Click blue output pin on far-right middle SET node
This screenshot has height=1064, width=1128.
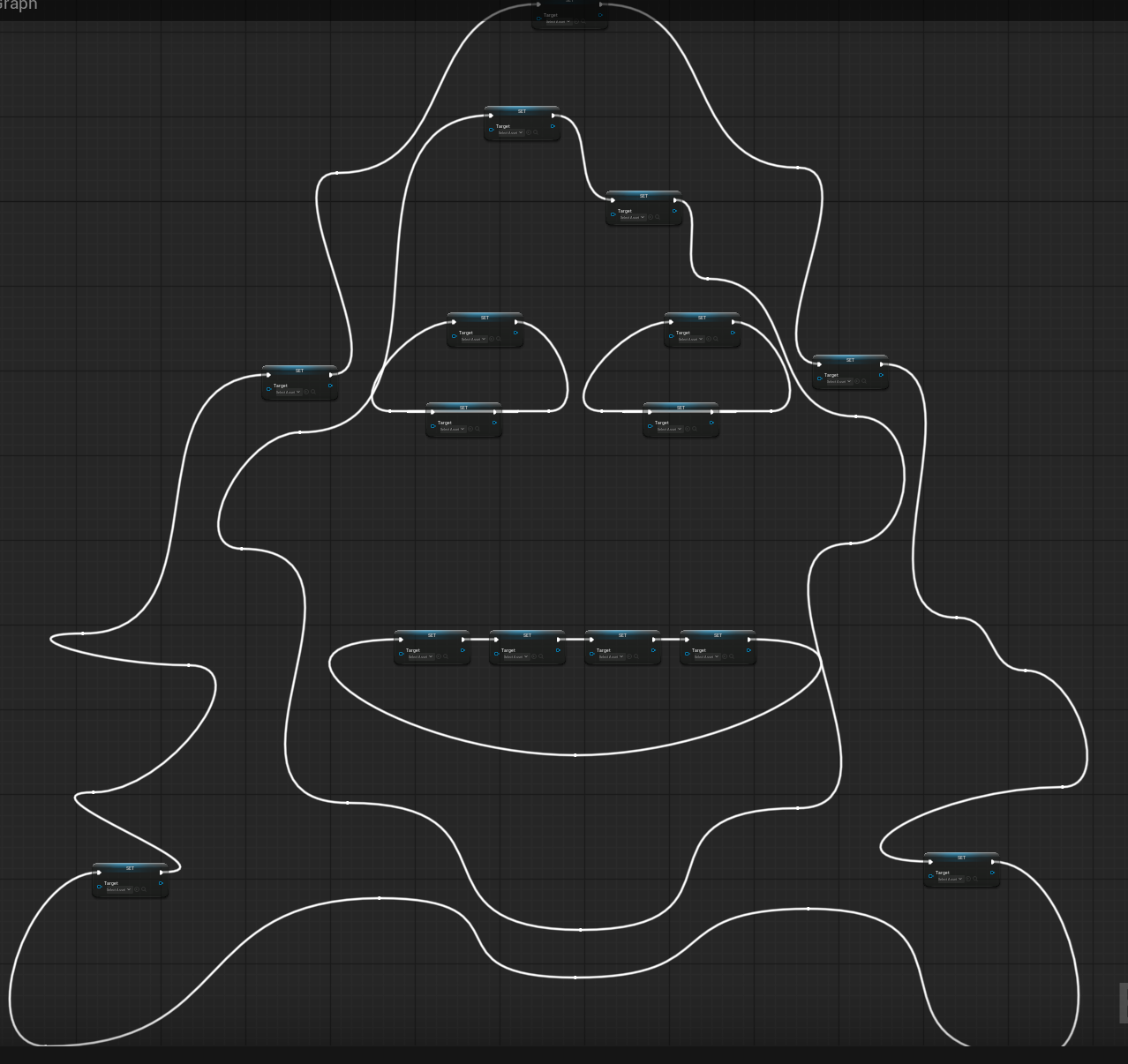[881, 375]
